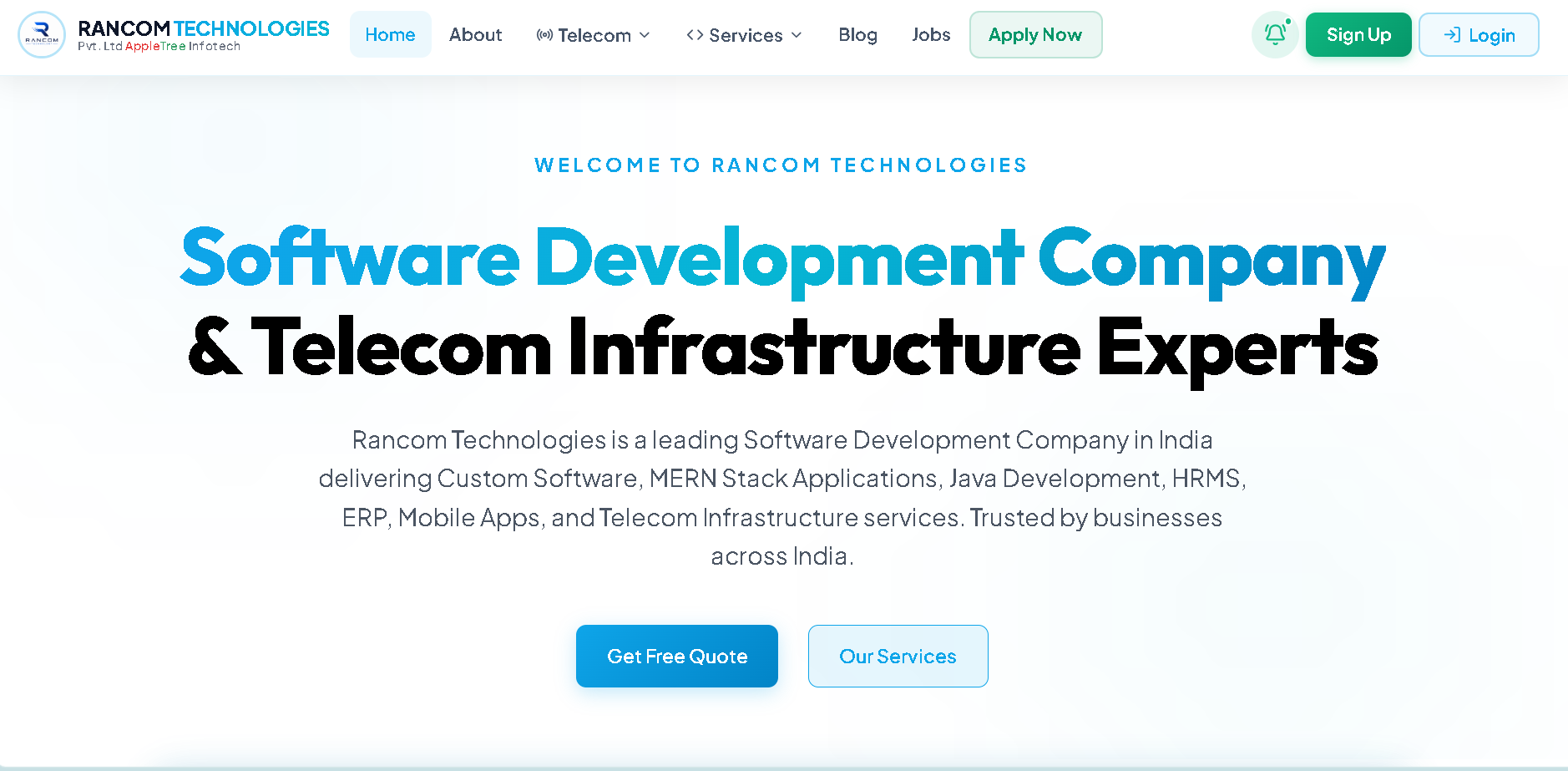Click the Apply Now button
The image size is (1568, 771).
1035,34
